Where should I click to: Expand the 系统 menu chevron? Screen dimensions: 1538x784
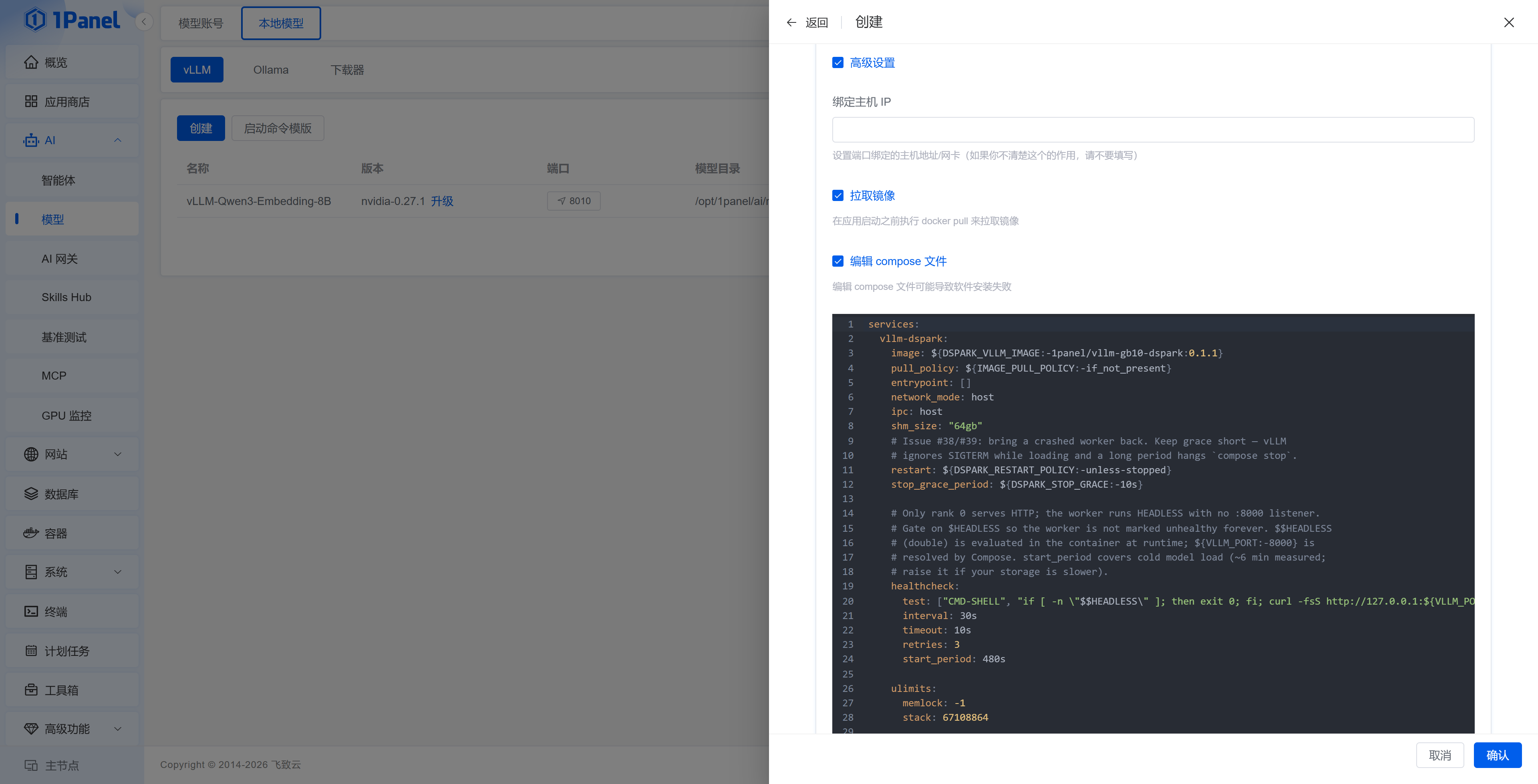click(x=118, y=572)
